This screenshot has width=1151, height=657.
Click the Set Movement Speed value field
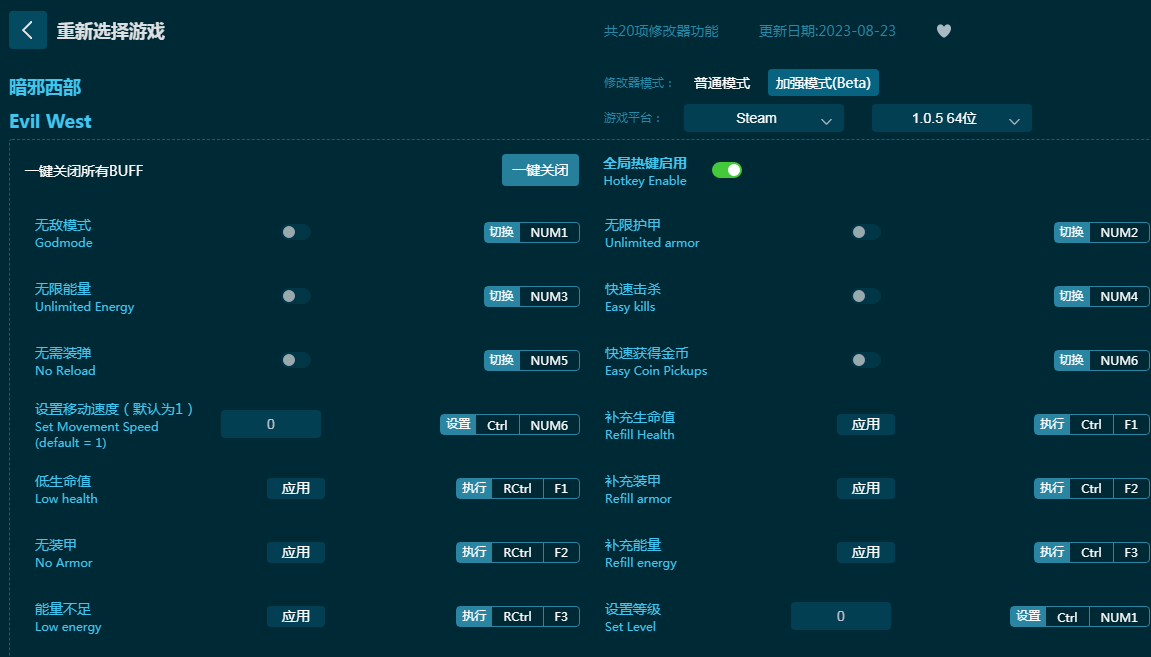271,424
